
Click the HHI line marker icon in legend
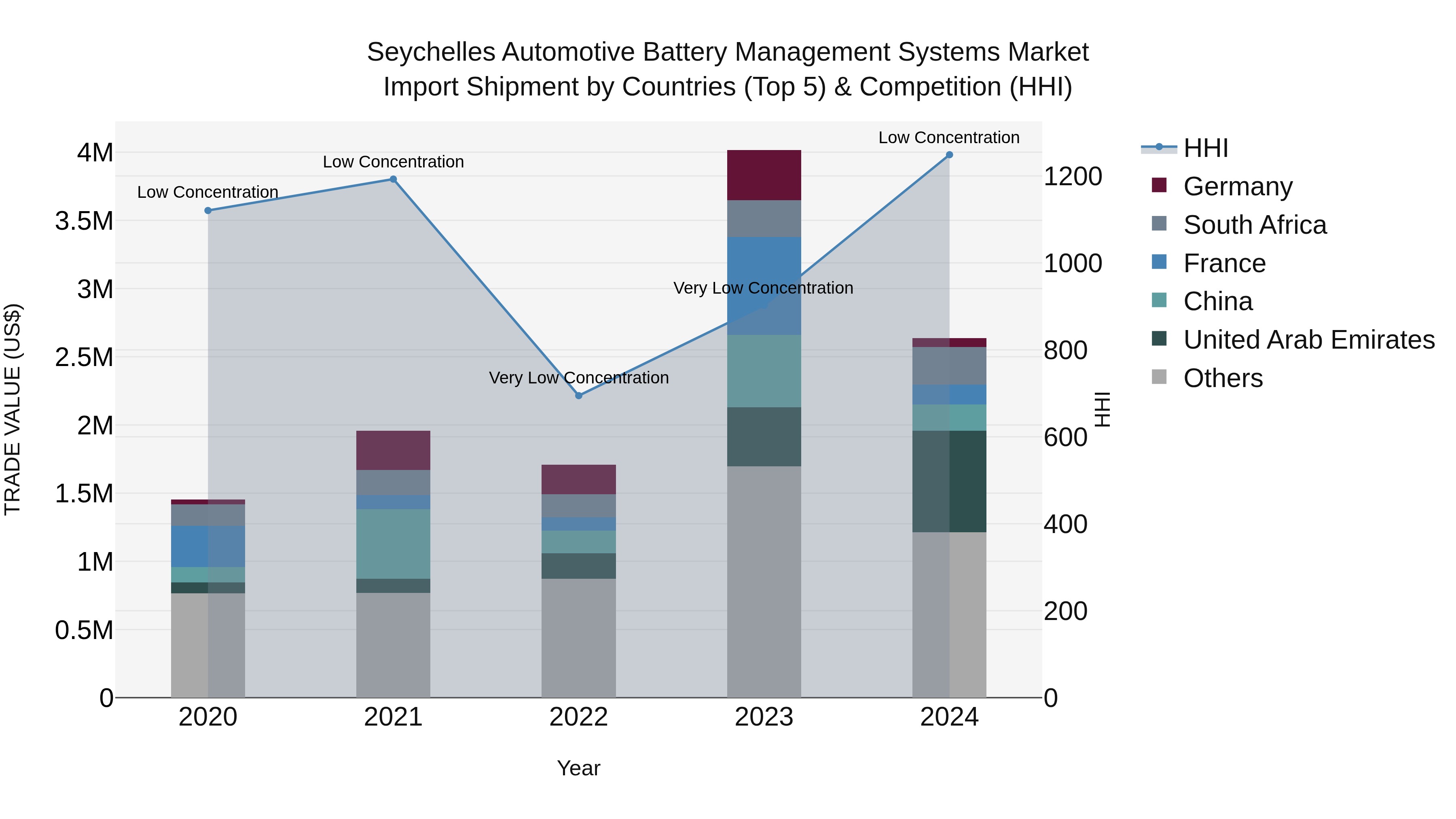coord(1159,147)
